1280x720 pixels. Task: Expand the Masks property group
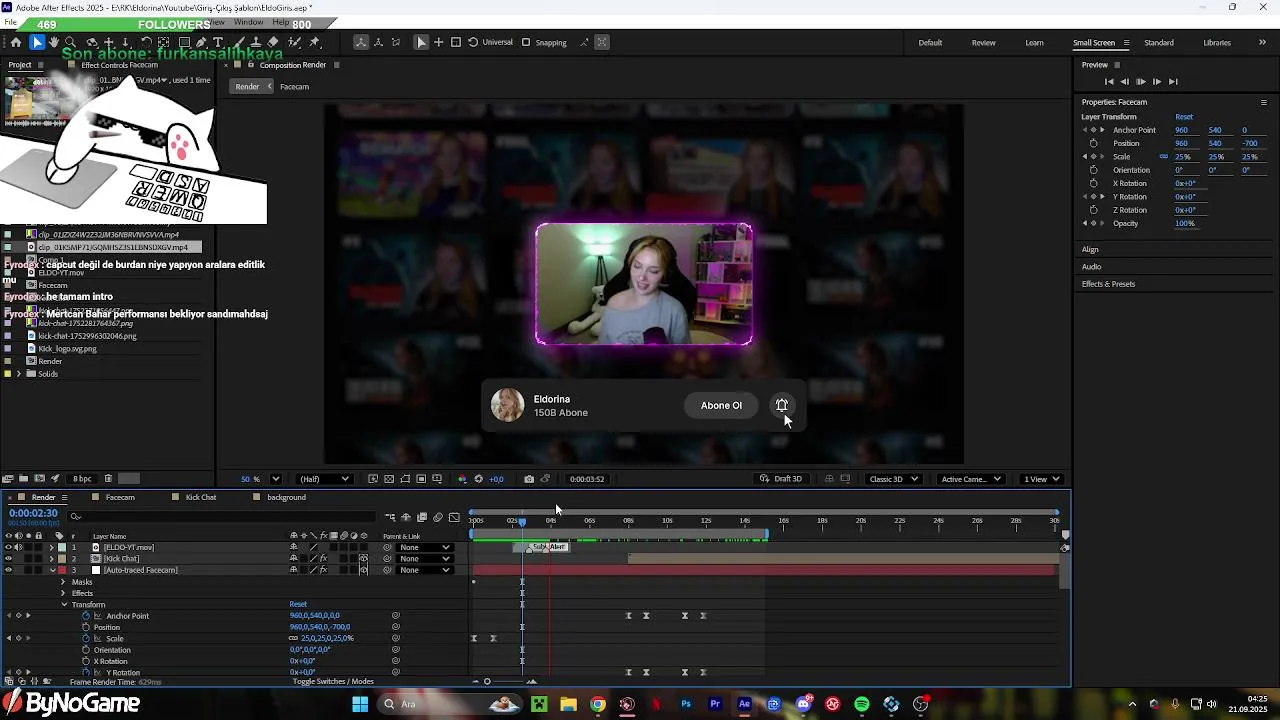click(x=63, y=582)
